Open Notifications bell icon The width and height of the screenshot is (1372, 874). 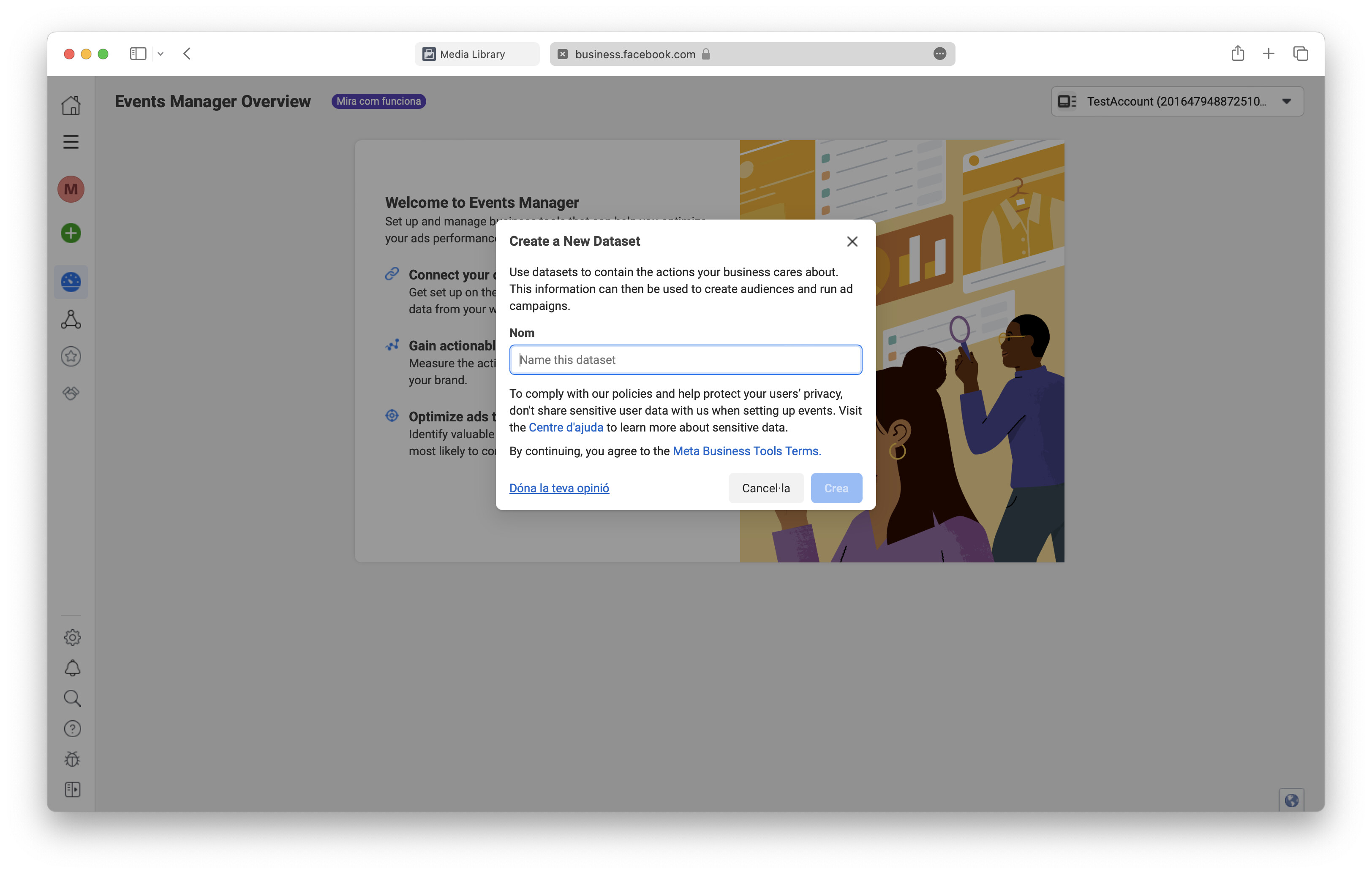pos(72,668)
